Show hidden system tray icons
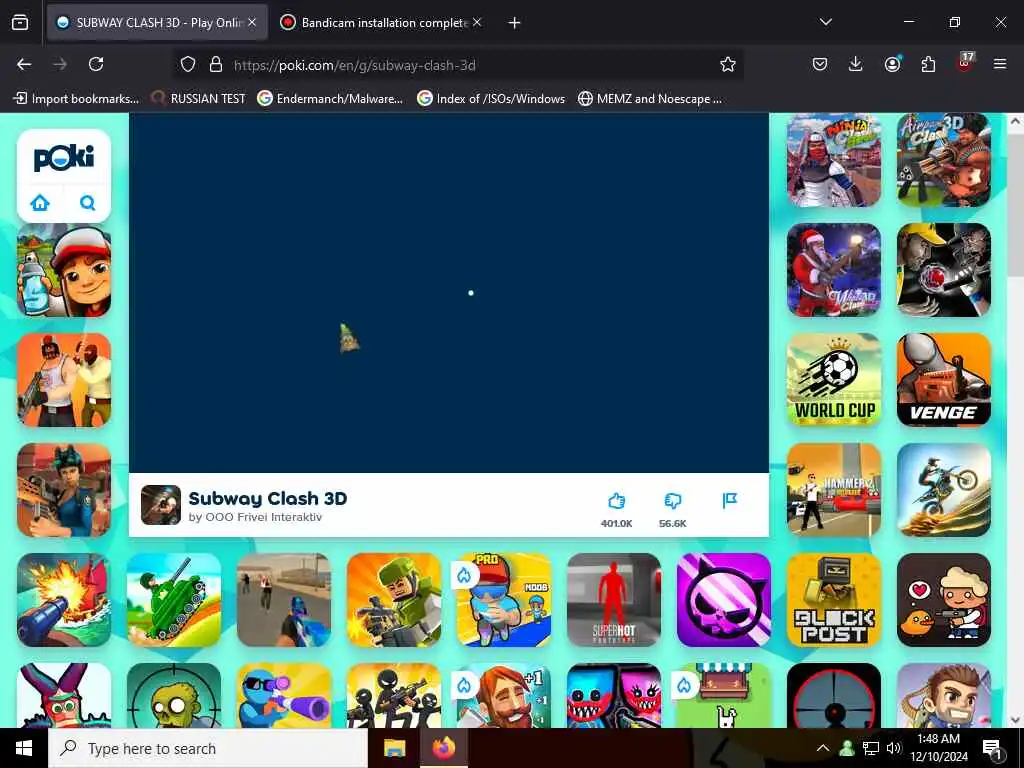This screenshot has width=1024, height=768. [823, 748]
